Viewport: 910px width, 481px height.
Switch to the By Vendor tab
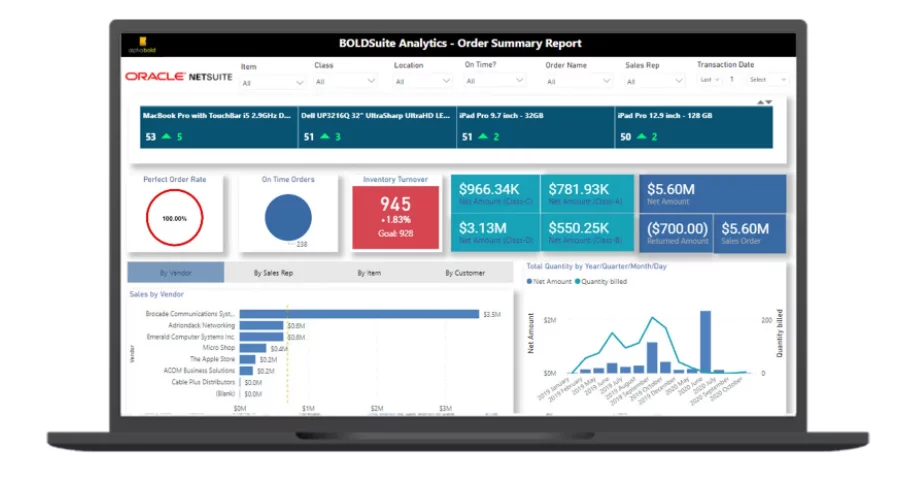click(176, 273)
